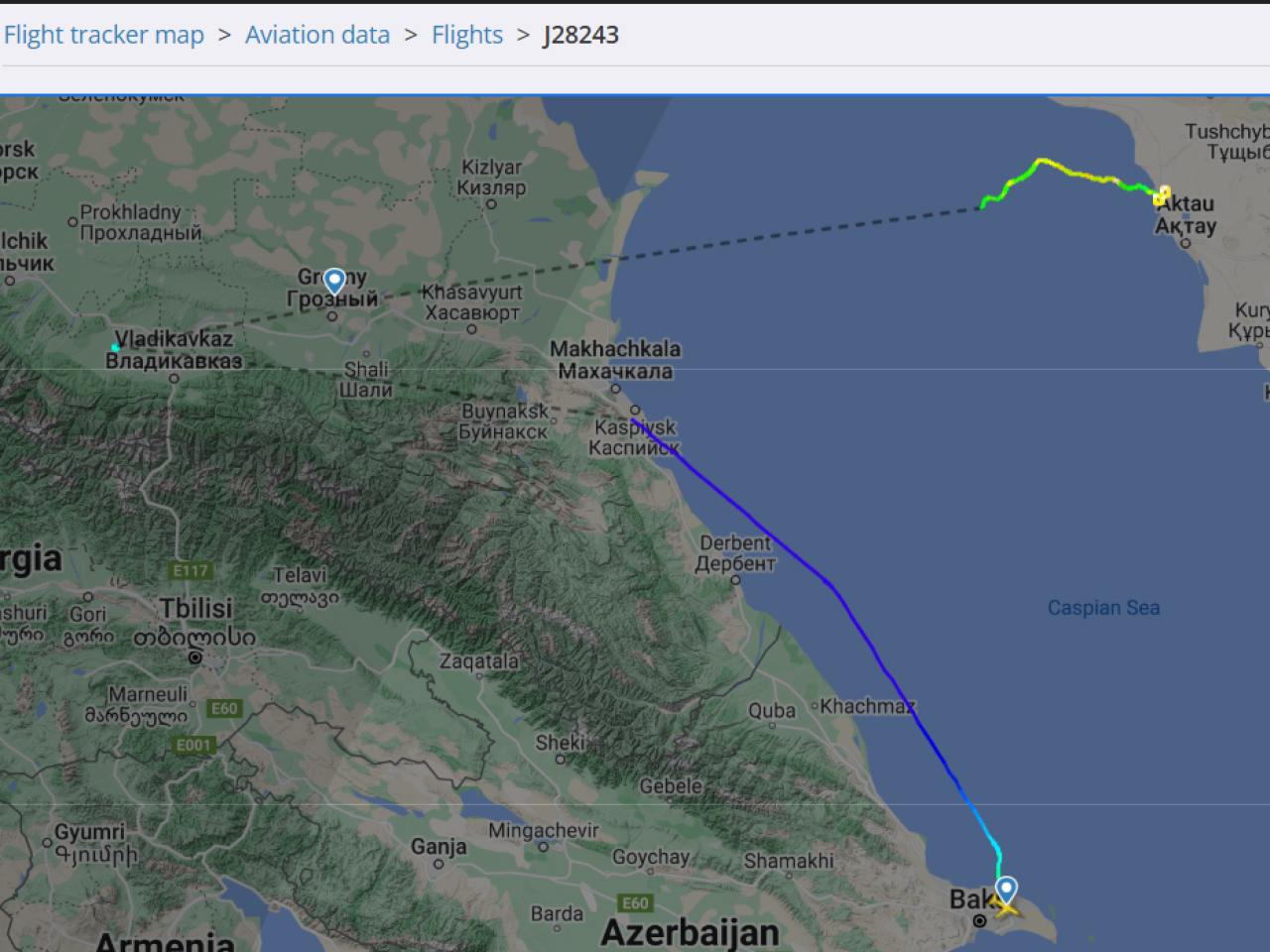The width and height of the screenshot is (1270, 952).
Task: Open the Flight tracker map breadcrumb link
Action: tap(104, 35)
